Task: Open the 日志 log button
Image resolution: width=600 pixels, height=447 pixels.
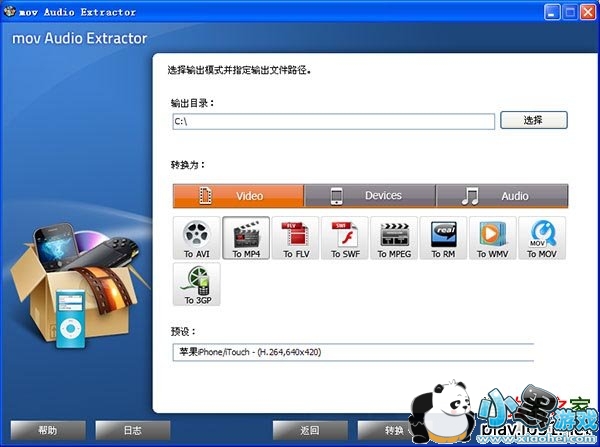Action: tap(133, 431)
